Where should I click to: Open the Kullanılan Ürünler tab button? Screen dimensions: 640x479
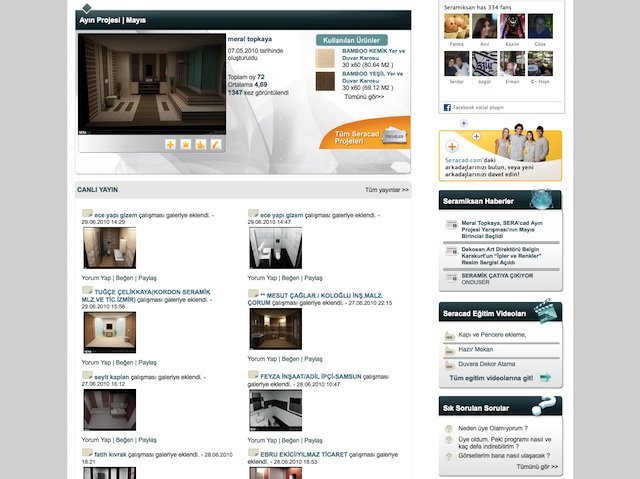(x=351, y=40)
